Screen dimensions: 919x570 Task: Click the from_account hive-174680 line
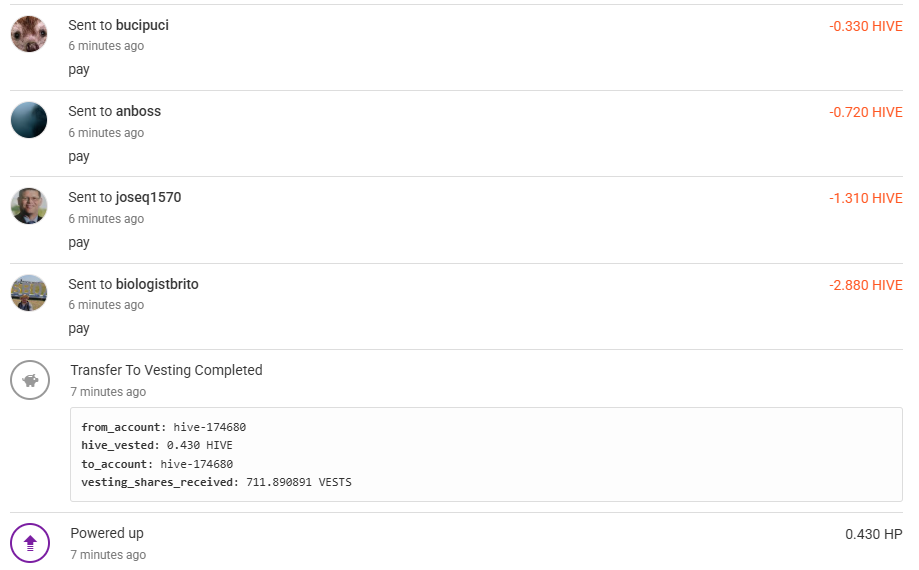pos(163,427)
